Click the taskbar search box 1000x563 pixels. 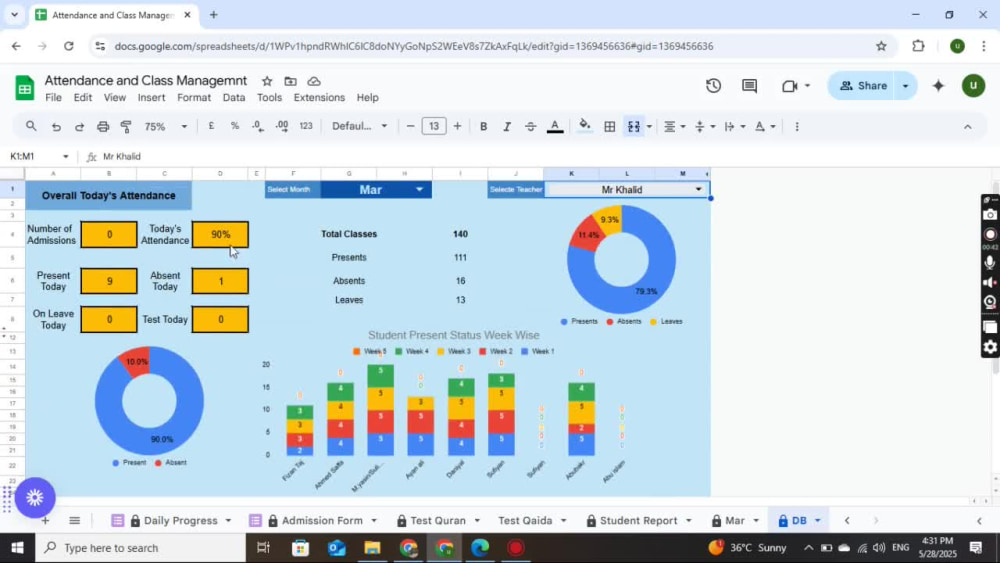[x=140, y=548]
